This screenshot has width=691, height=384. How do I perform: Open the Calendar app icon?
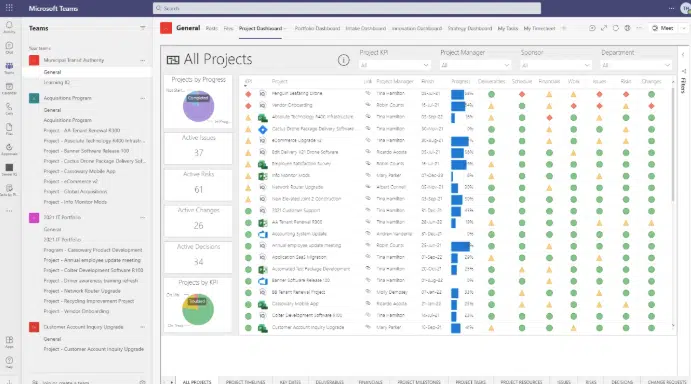[9, 88]
